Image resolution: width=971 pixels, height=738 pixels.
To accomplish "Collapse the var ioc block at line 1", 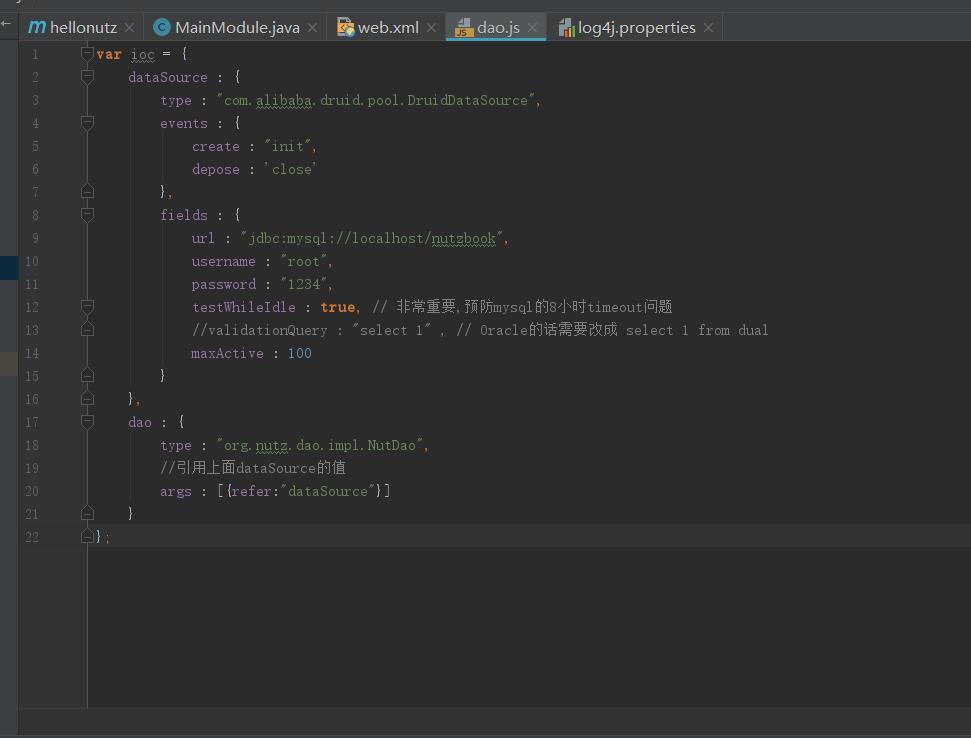I will 87,54.
